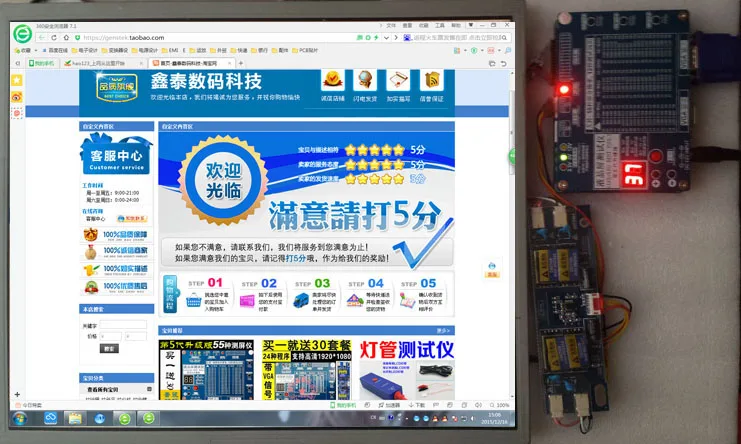The height and width of the screenshot is (444, 741).
Task: Click the 诚信店铺 badge icon
Action: [x=333, y=86]
